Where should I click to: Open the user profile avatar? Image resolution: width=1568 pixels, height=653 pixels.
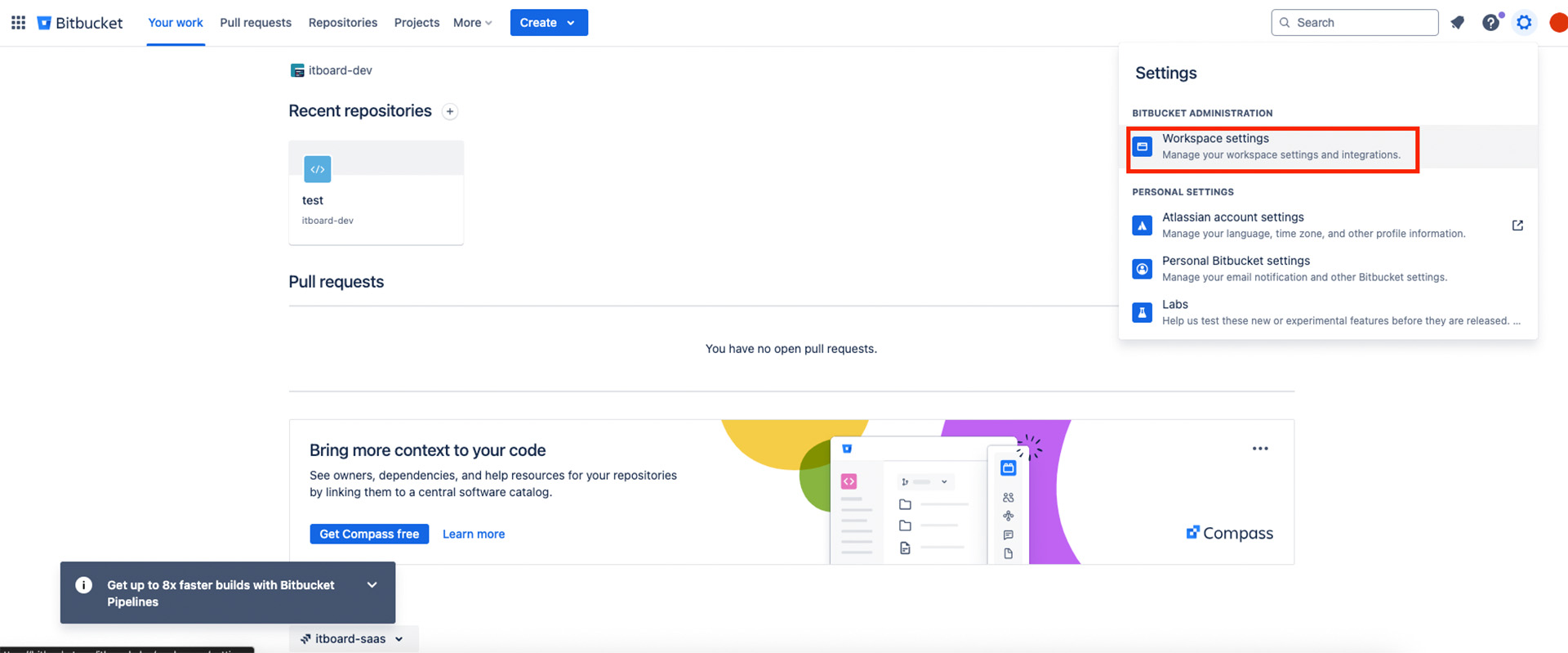click(1558, 23)
